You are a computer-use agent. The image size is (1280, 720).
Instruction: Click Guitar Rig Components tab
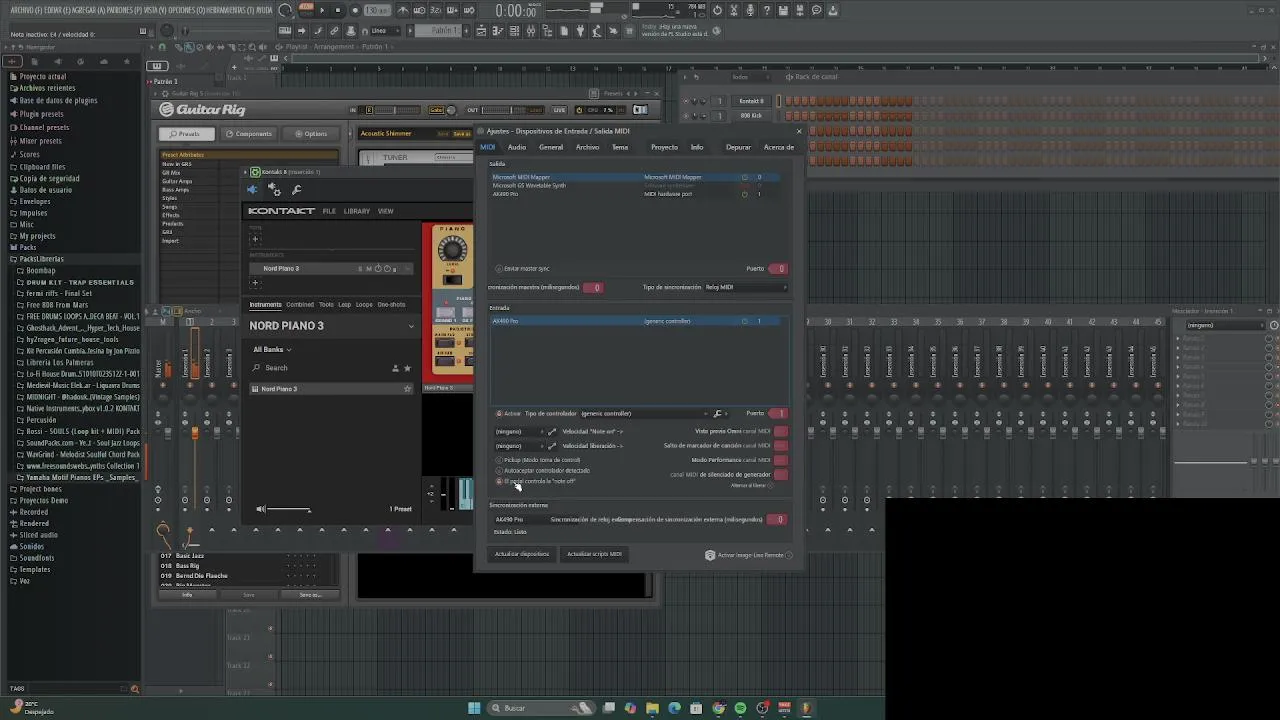pos(248,134)
